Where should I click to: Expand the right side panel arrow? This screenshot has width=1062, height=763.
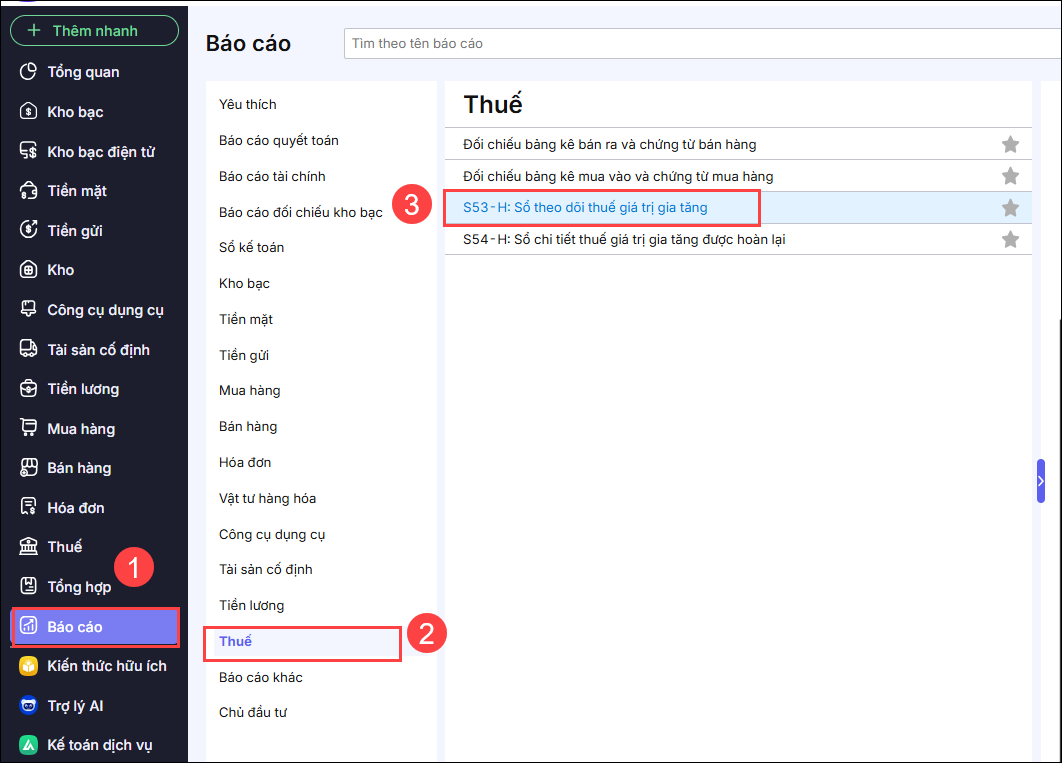click(1041, 481)
